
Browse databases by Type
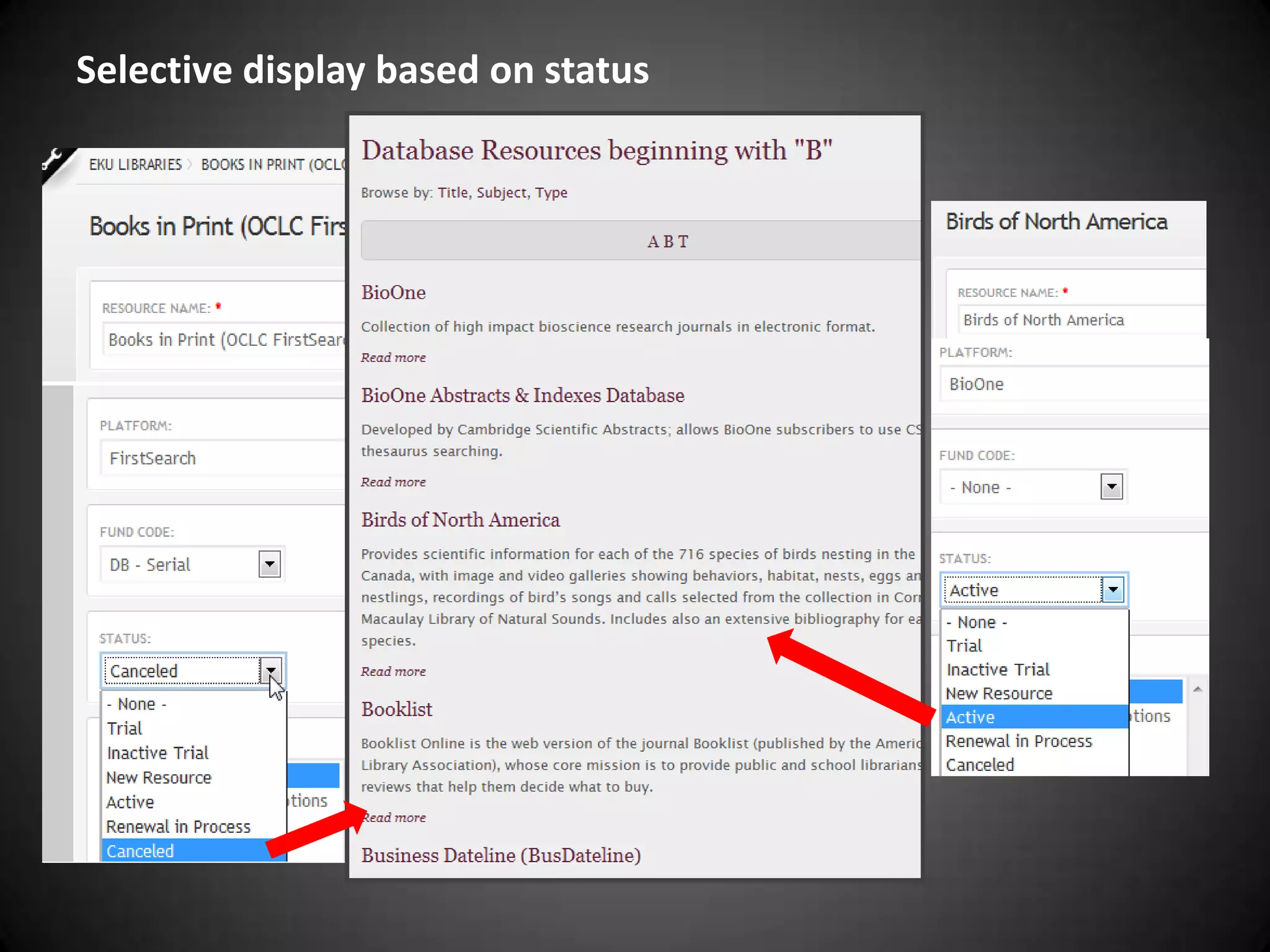(551, 193)
